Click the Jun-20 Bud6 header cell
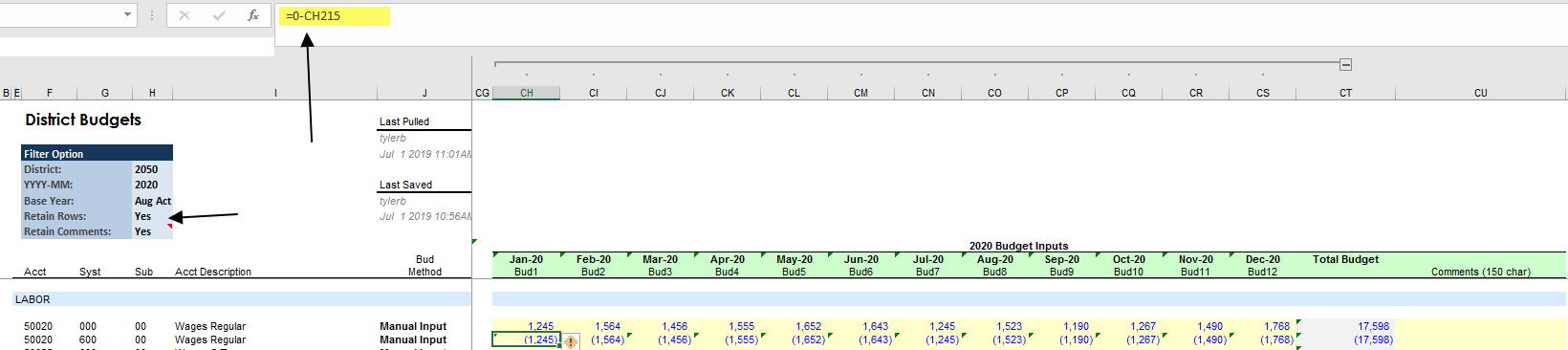Image resolution: width=1568 pixels, height=350 pixels. point(861,265)
